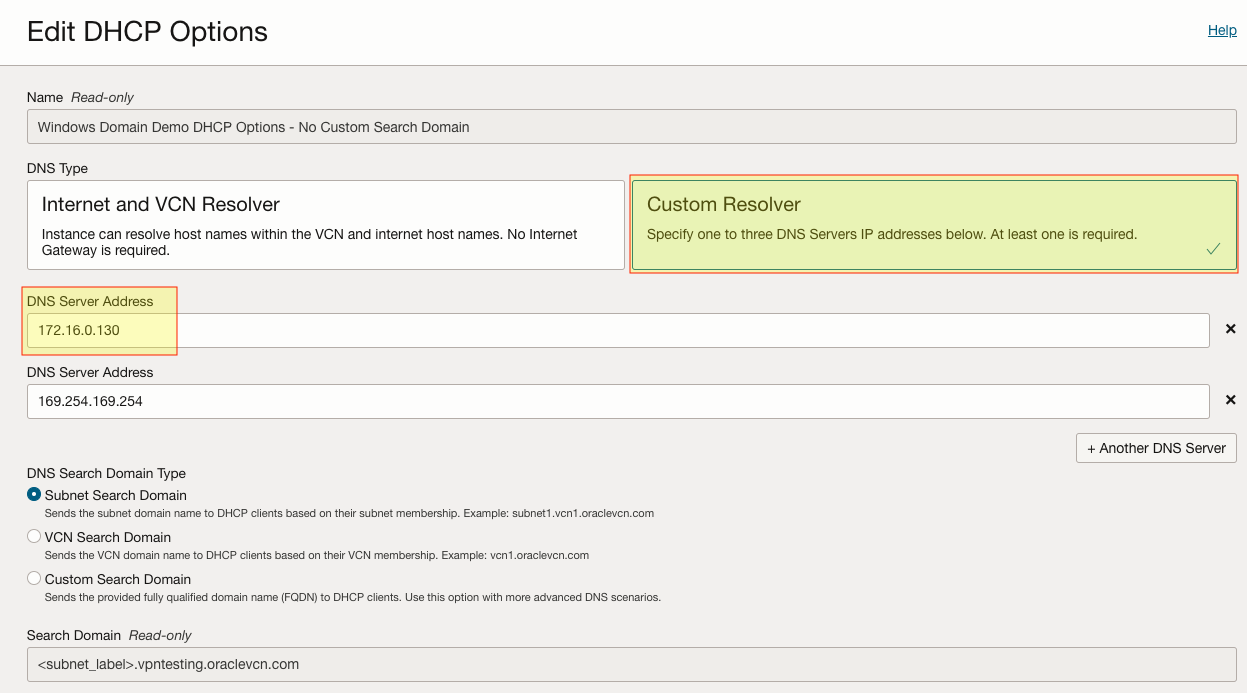Enable the Subnet Search Domain option
This screenshot has width=1247, height=693.
coord(33,495)
